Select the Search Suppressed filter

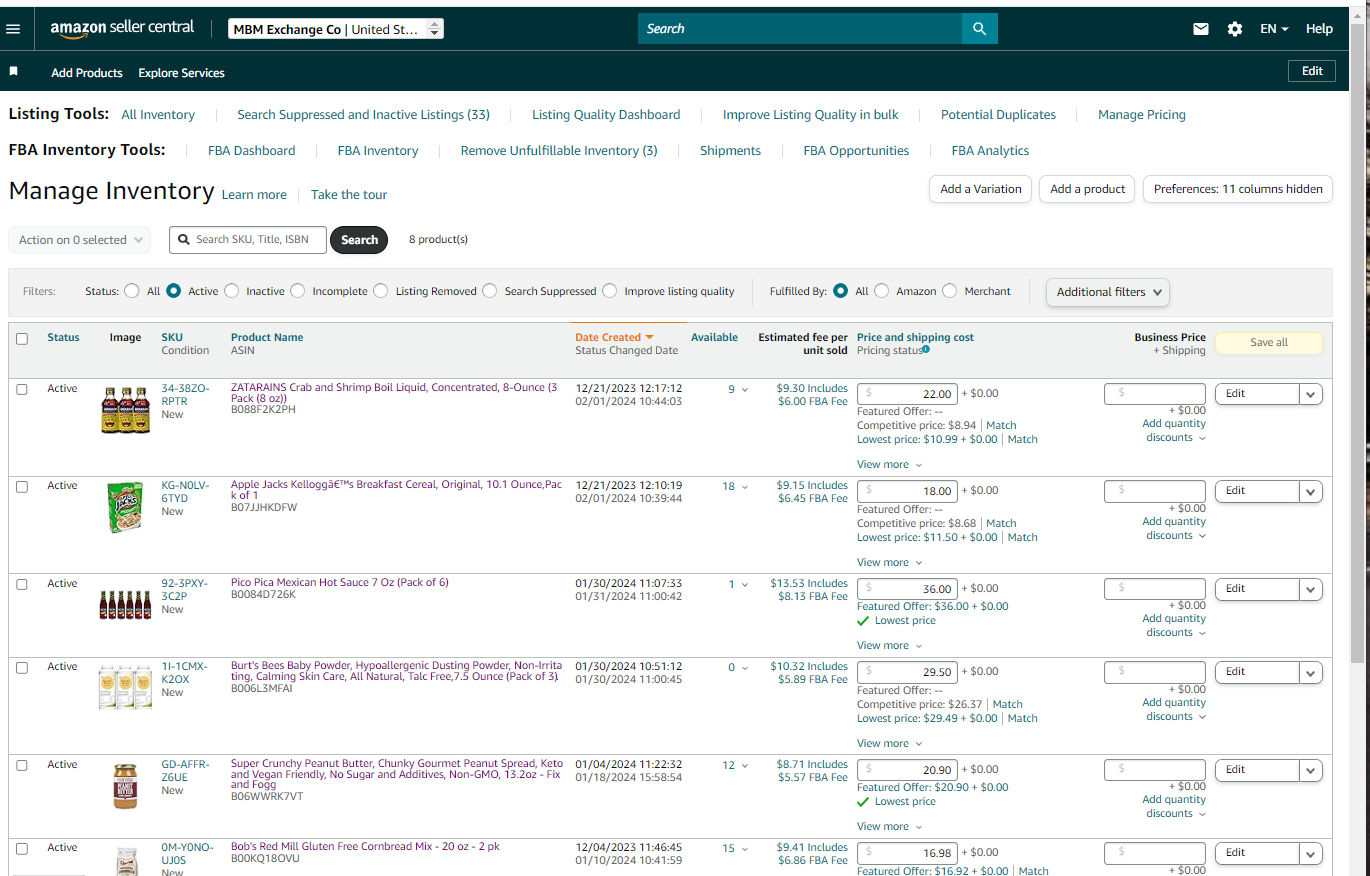coord(490,291)
